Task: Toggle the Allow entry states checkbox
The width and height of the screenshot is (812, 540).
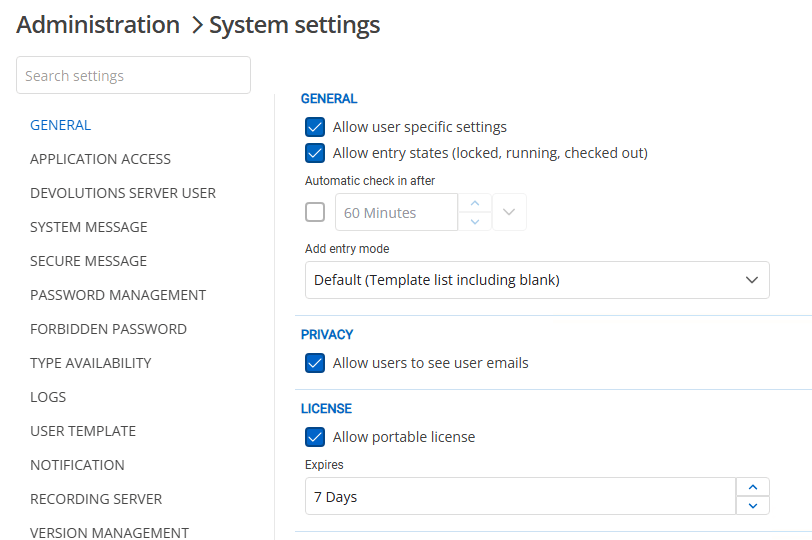Action: point(315,153)
